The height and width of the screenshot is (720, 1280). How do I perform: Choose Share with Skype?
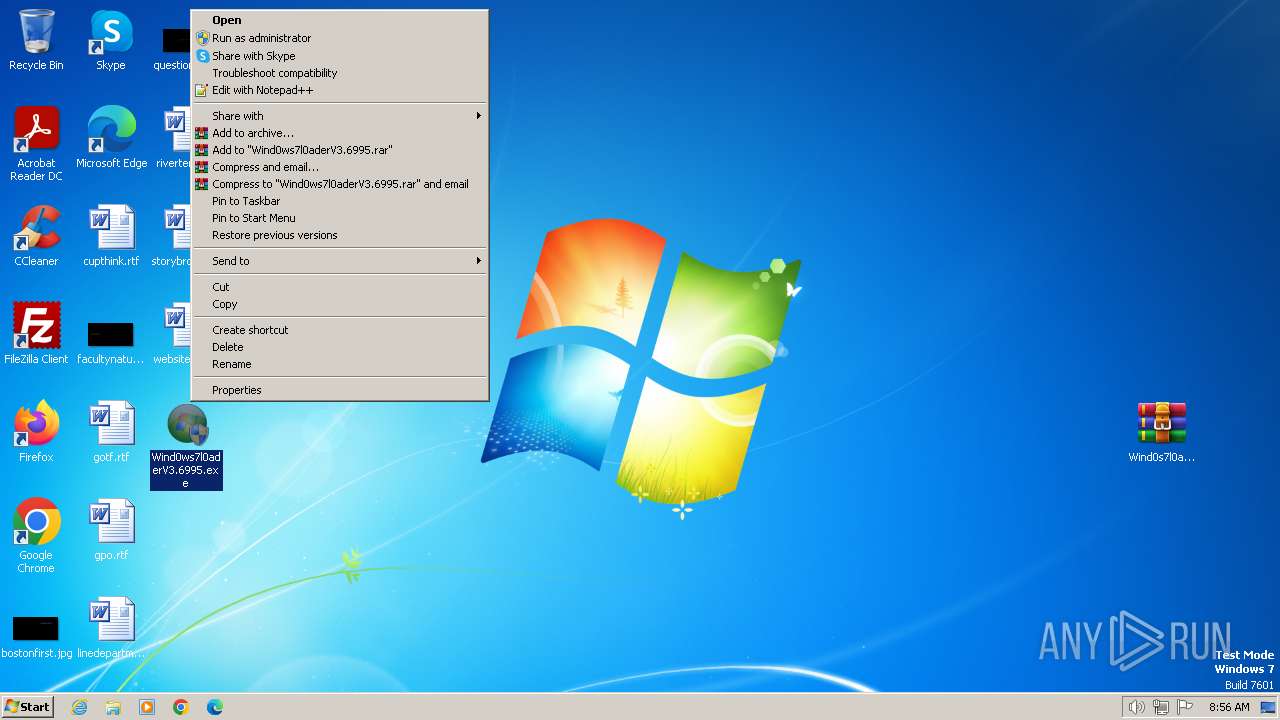[339, 56]
